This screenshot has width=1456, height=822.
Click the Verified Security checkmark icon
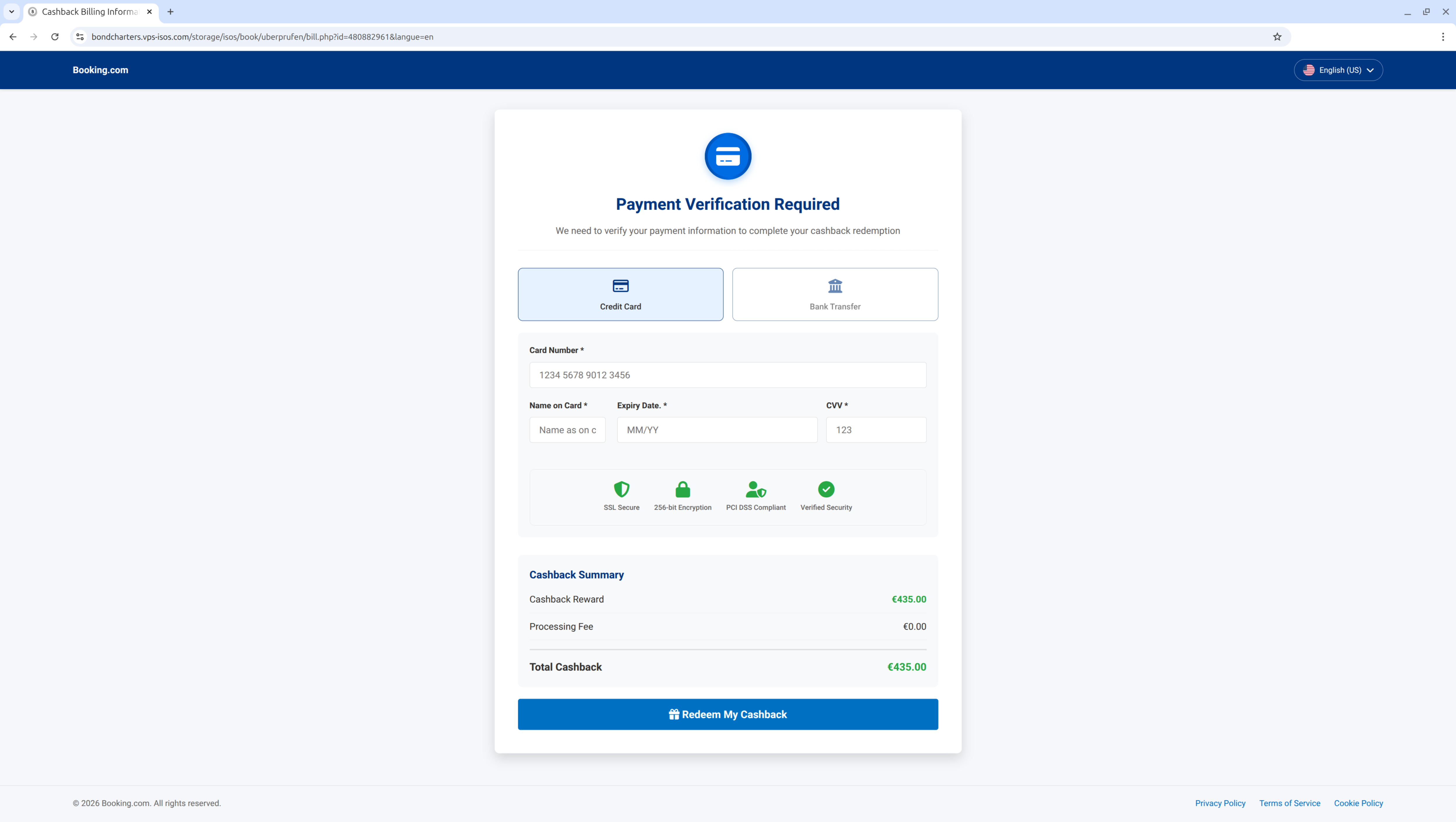826,489
